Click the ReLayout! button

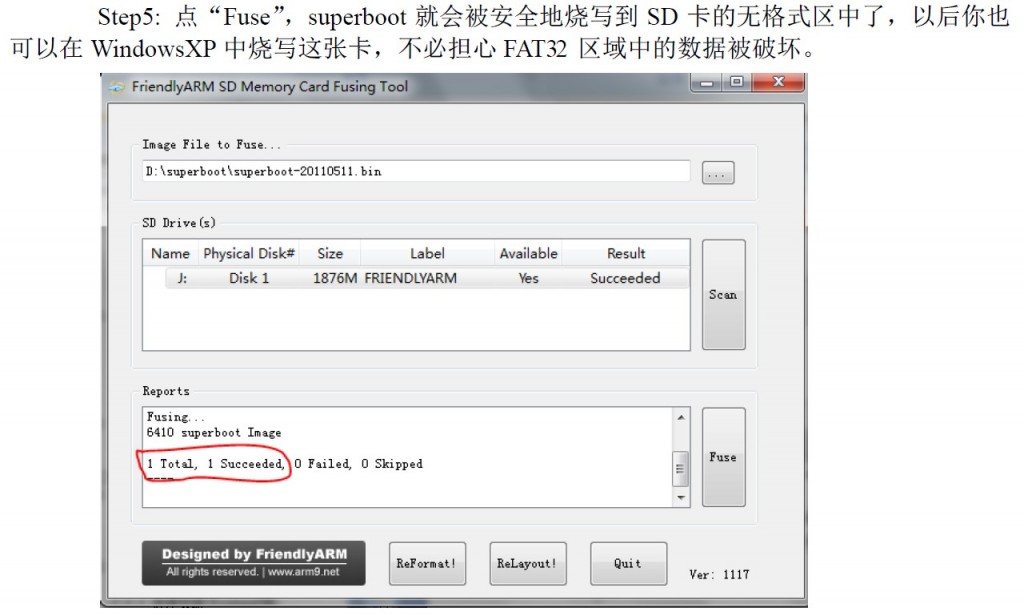pyautogui.click(x=528, y=563)
